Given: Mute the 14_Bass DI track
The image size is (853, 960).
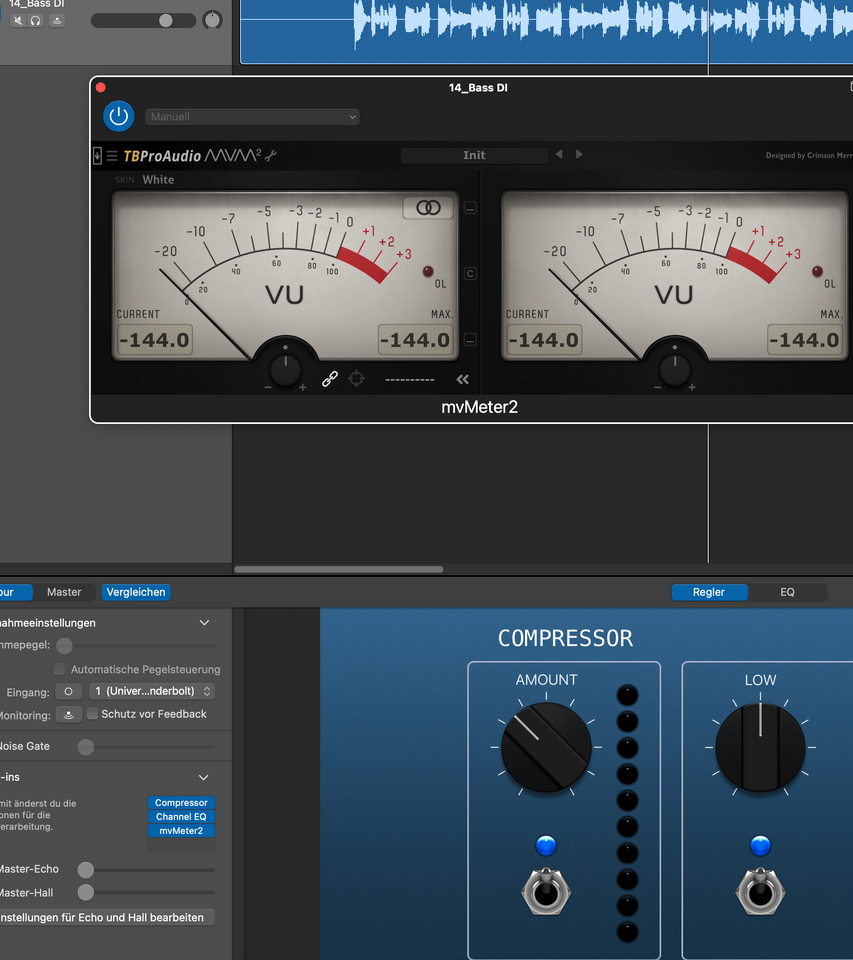Looking at the screenshot, I should [18, 20].
